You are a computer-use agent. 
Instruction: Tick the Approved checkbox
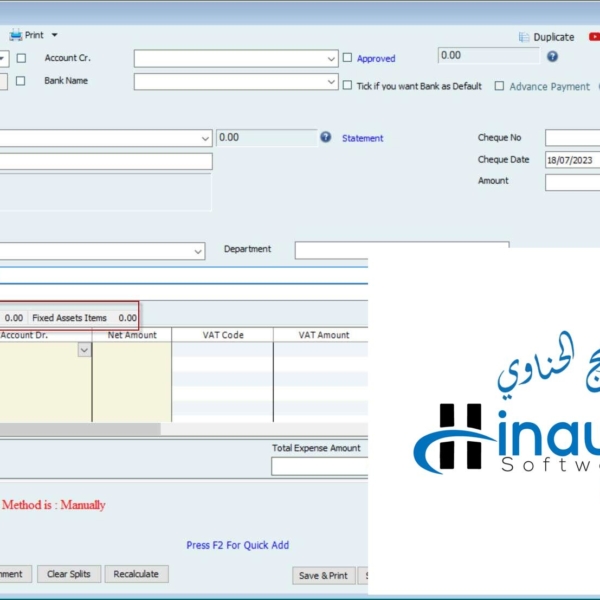tap(347, 58)
